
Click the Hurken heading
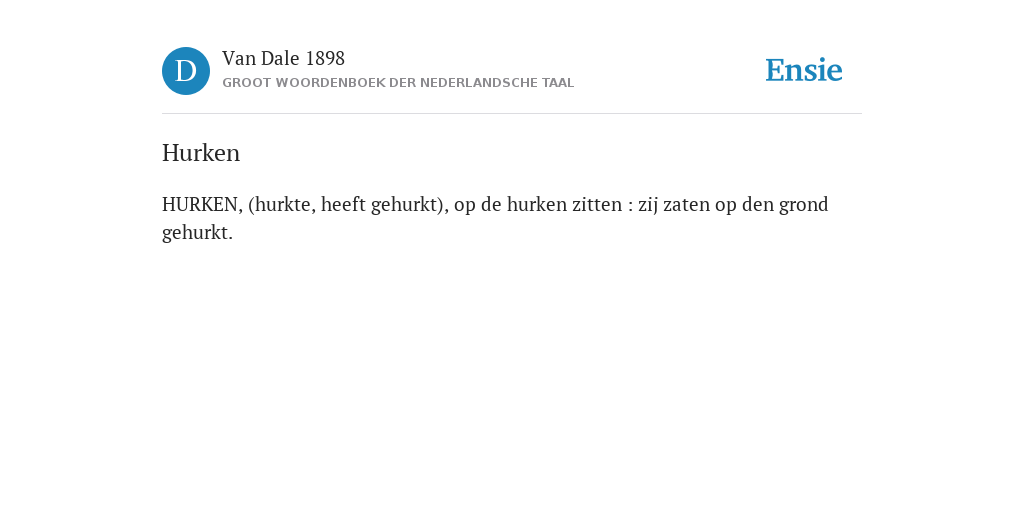click(x=201, y=153)
